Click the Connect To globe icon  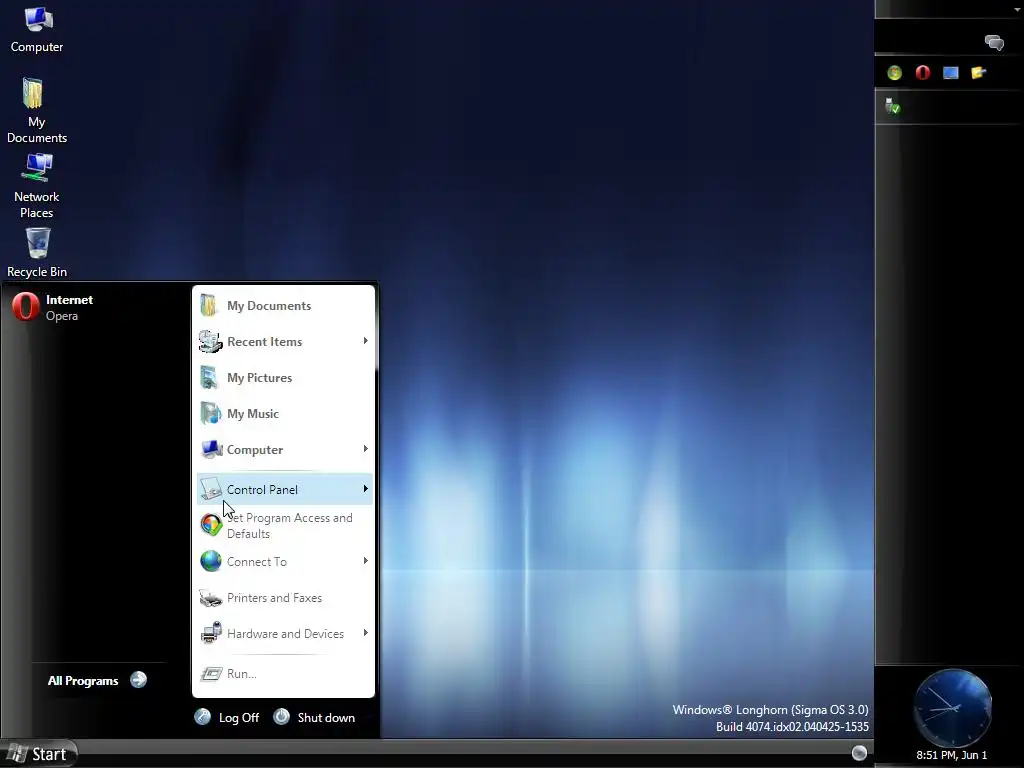point(211,561)
